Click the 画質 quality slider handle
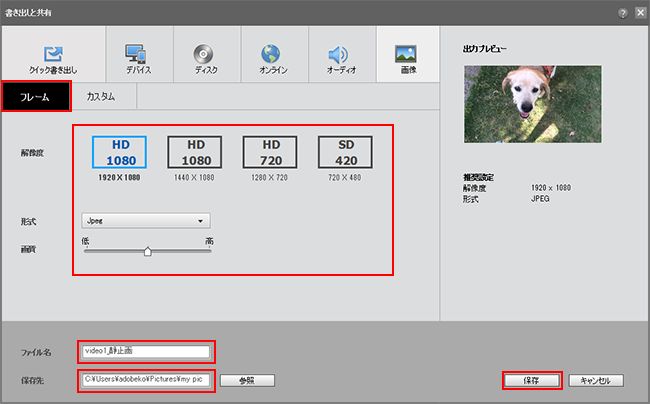The height and width of the screenshot is (404, 650). [148, 251]
